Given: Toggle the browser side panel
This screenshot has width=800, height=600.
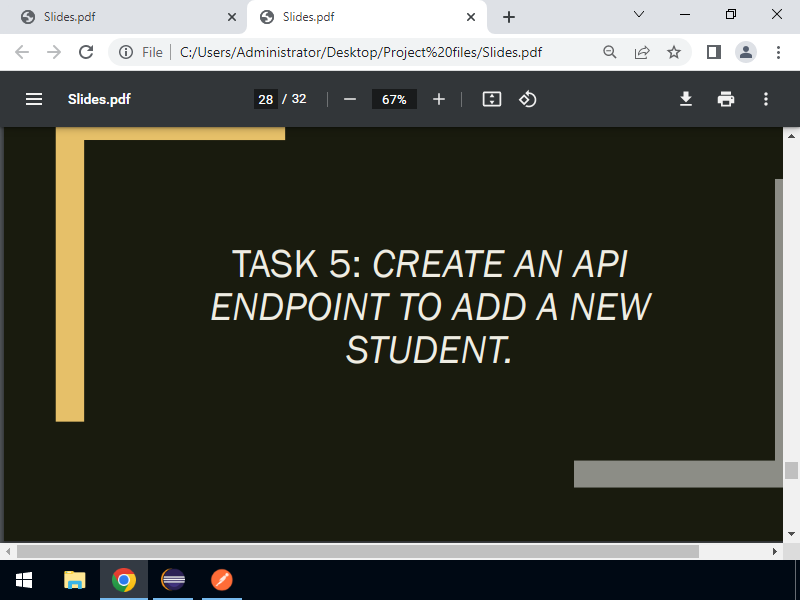Looking at the screenshot, I should [714, 52].
